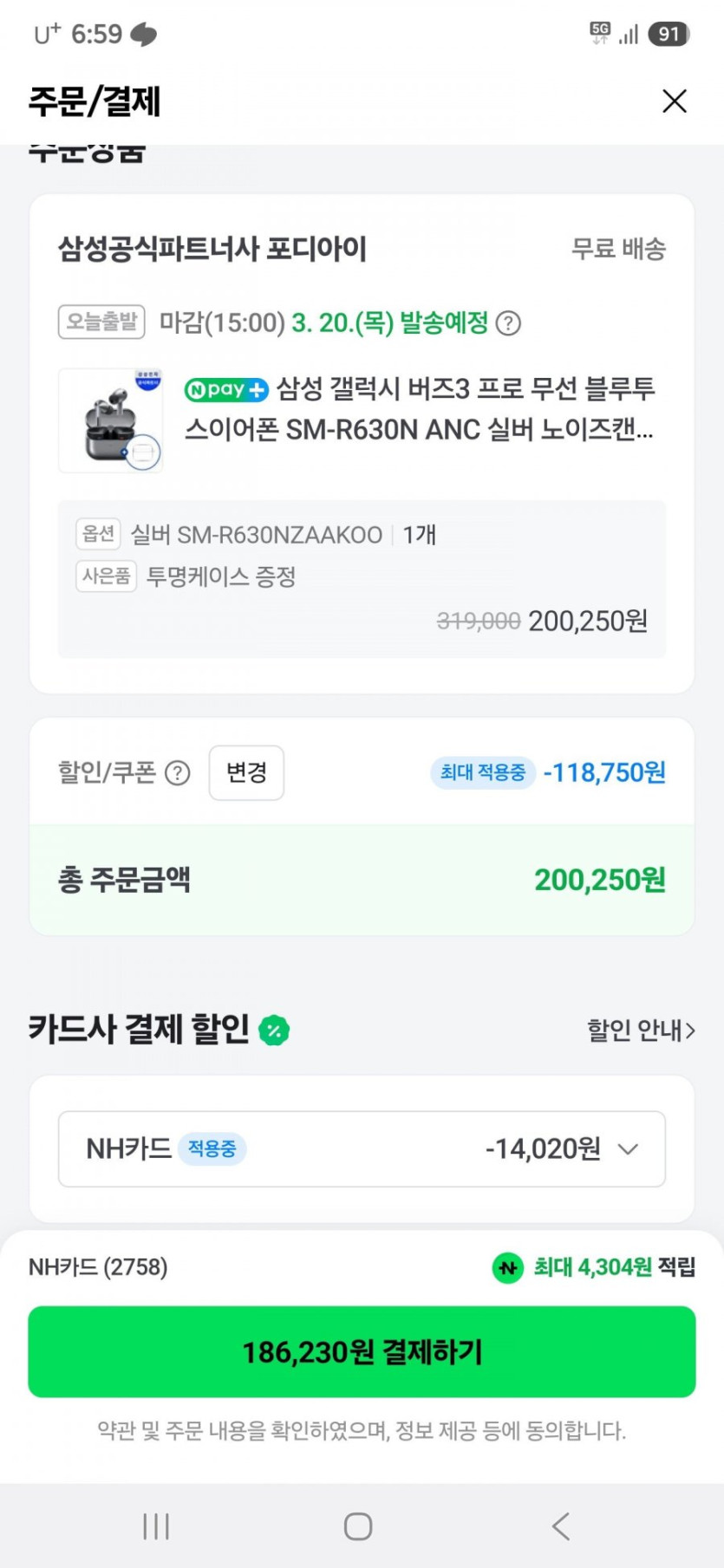Tap the 최대 적용중 discount badge

[x=482, y=772]
